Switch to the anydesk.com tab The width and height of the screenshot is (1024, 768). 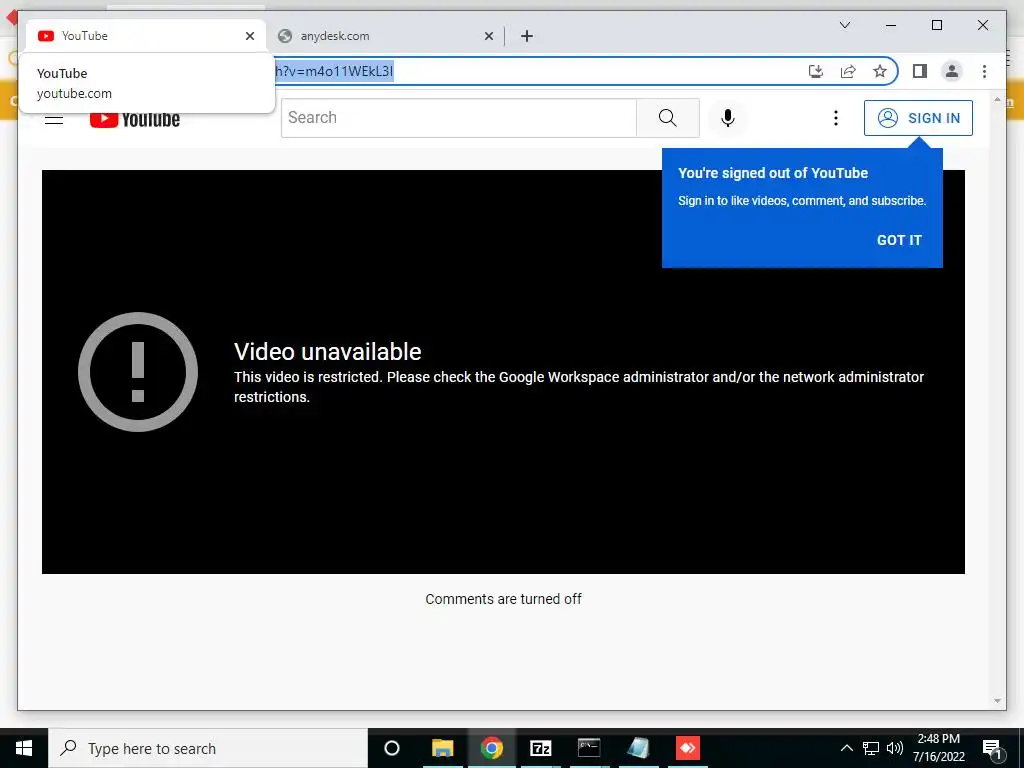(x=385, y=36)
